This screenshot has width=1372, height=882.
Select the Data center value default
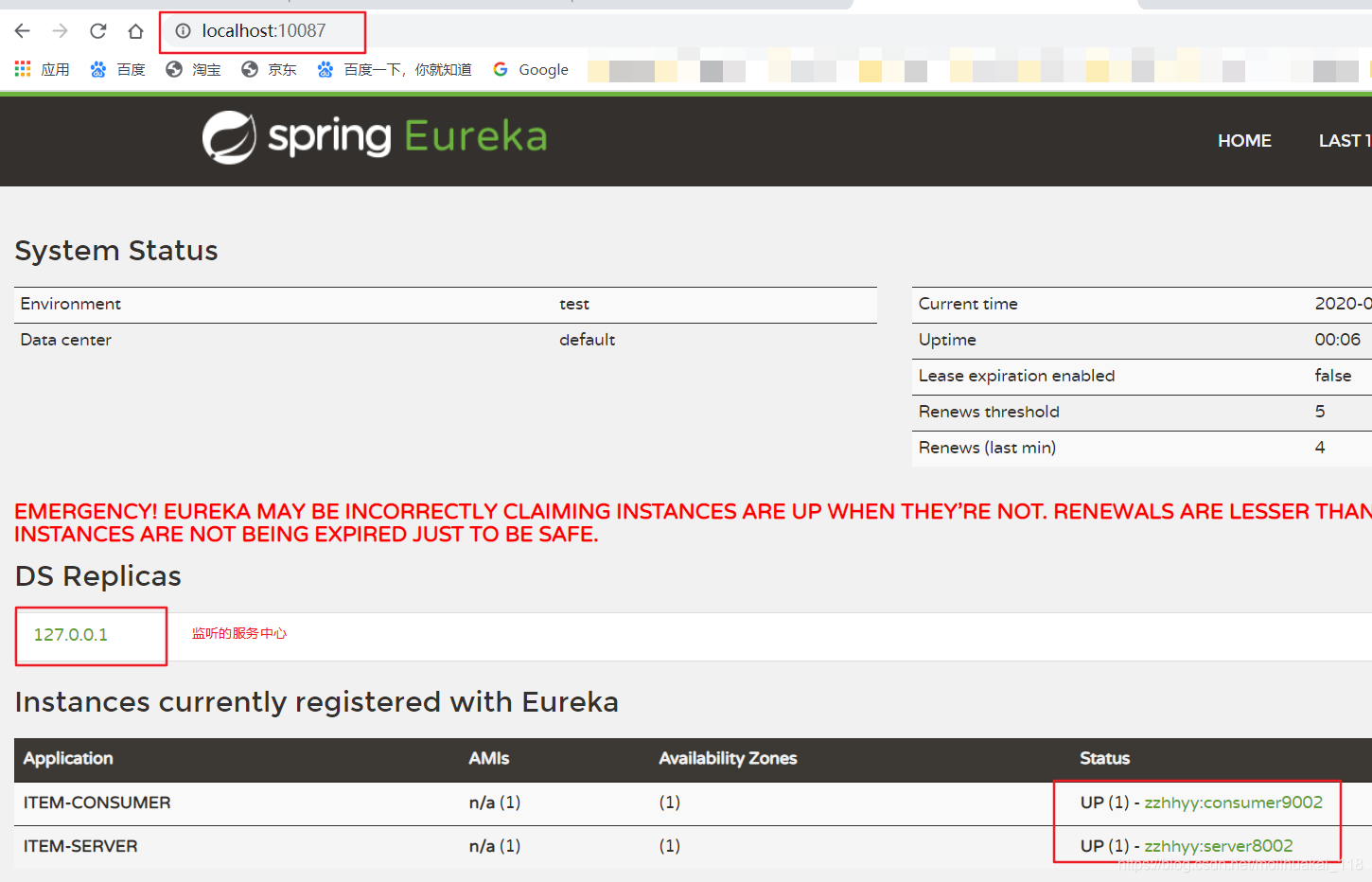587,340
